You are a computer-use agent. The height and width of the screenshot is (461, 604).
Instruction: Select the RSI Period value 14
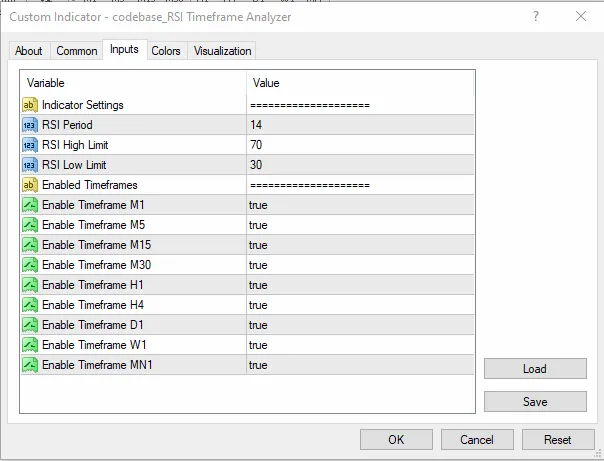coord(256,125)
